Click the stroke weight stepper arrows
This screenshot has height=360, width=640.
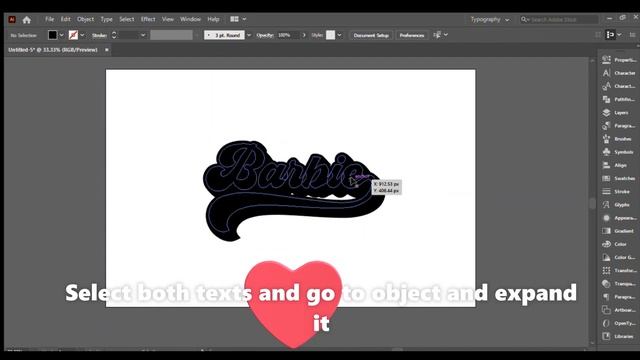tap(114, 35)
